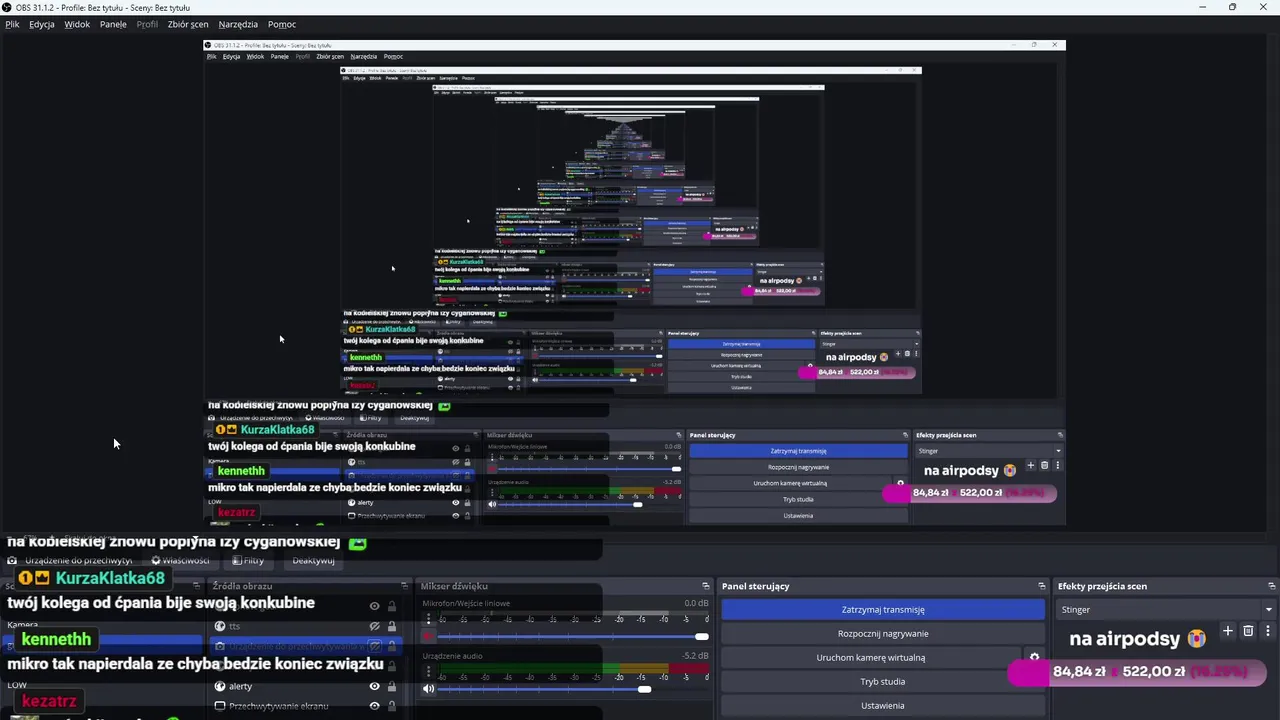Open the Edycja menu
This screenshot has width=1280, height=720.
click(42, 24)
